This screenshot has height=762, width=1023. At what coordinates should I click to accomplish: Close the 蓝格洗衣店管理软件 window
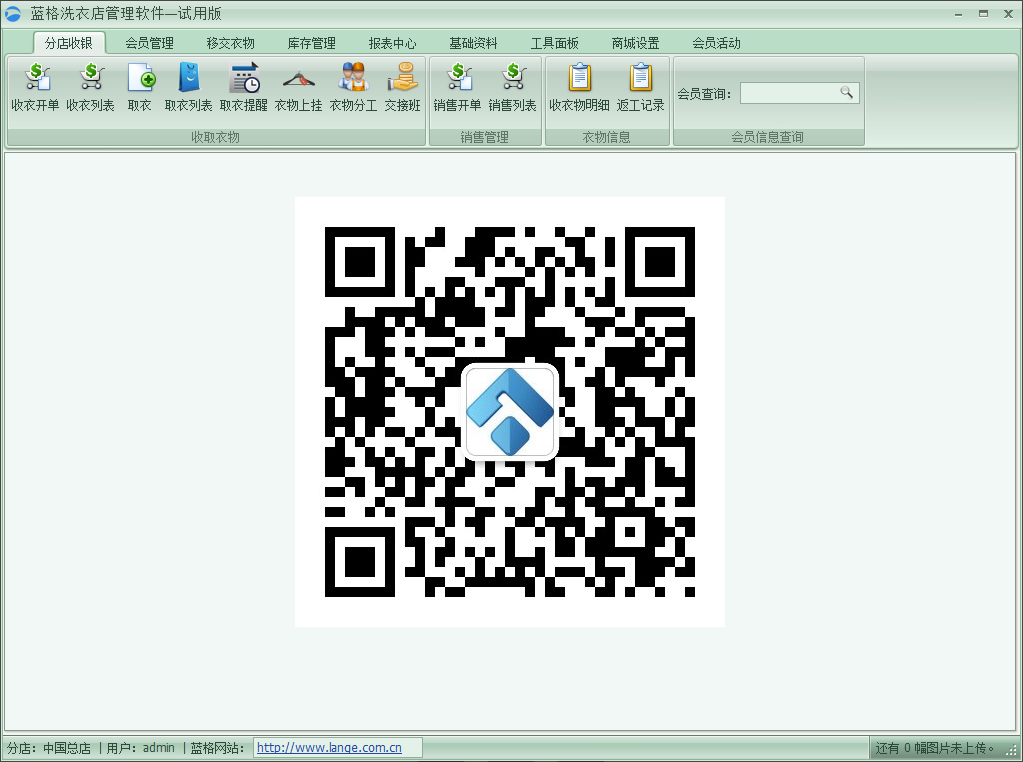(1008, 14)
